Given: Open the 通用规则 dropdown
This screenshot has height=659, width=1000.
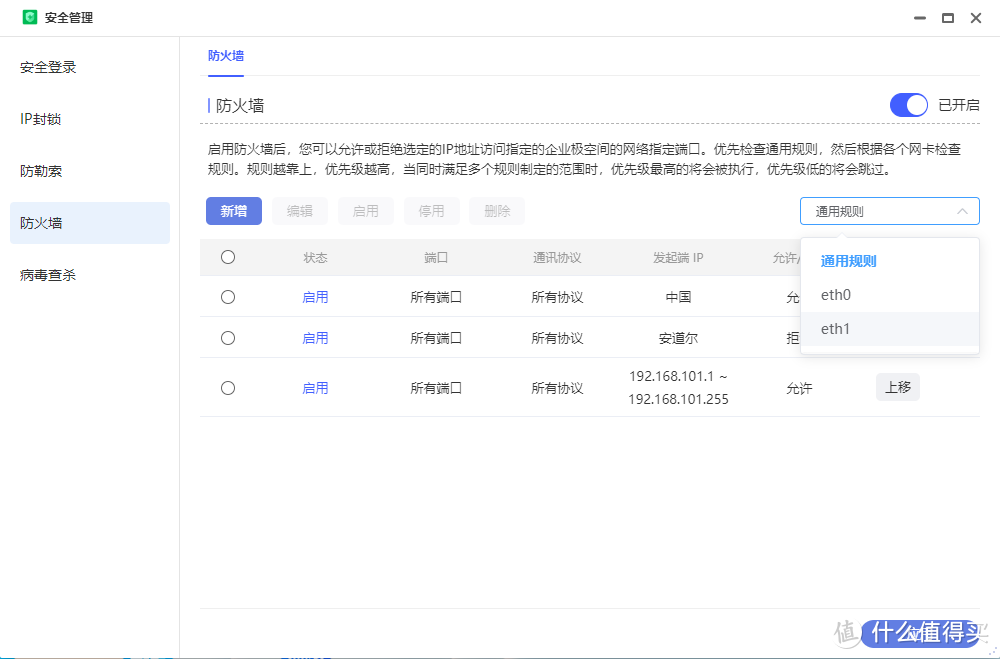Looking at the screenshot, I should [888, 211].
